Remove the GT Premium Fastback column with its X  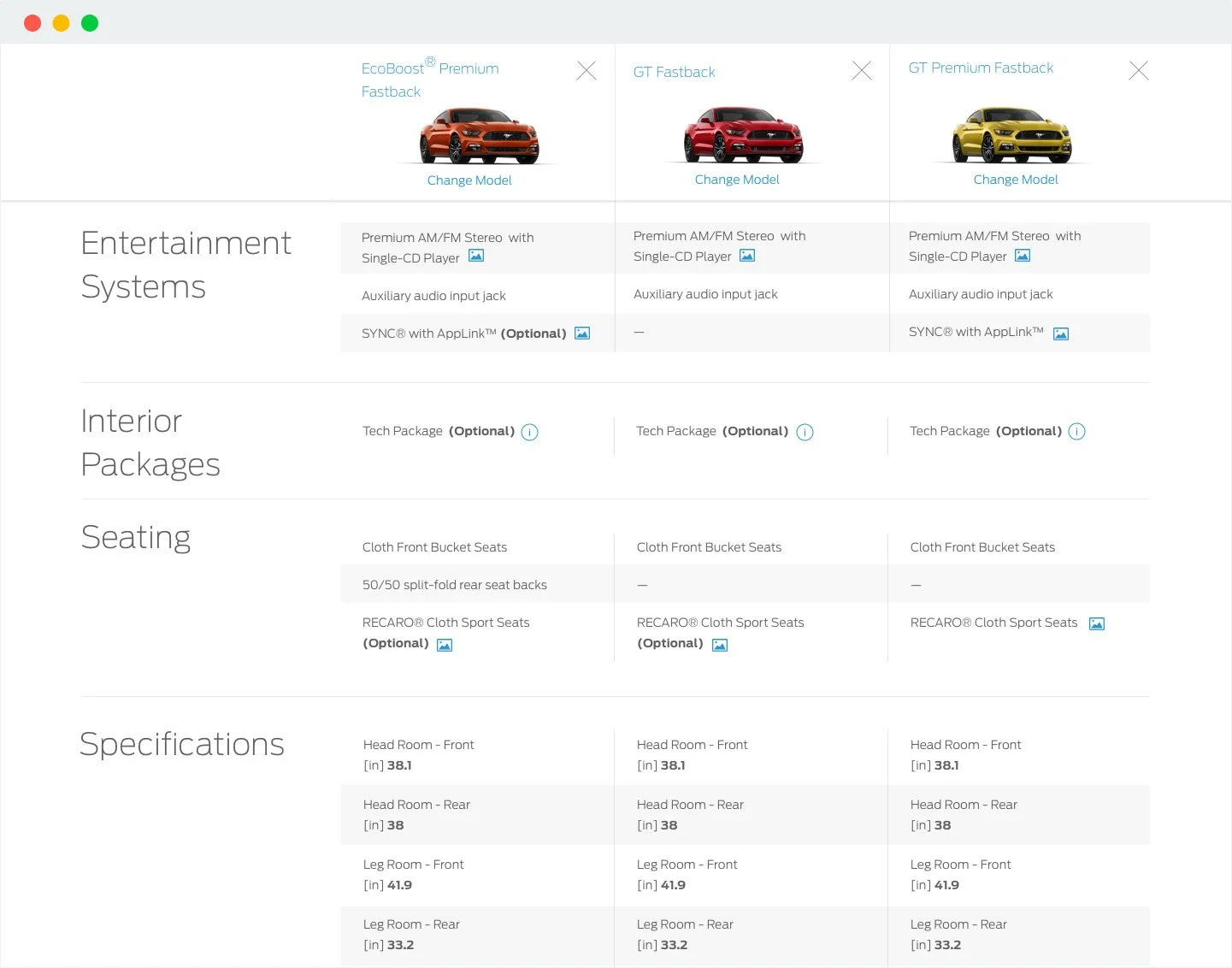[x=1139, y=70]
